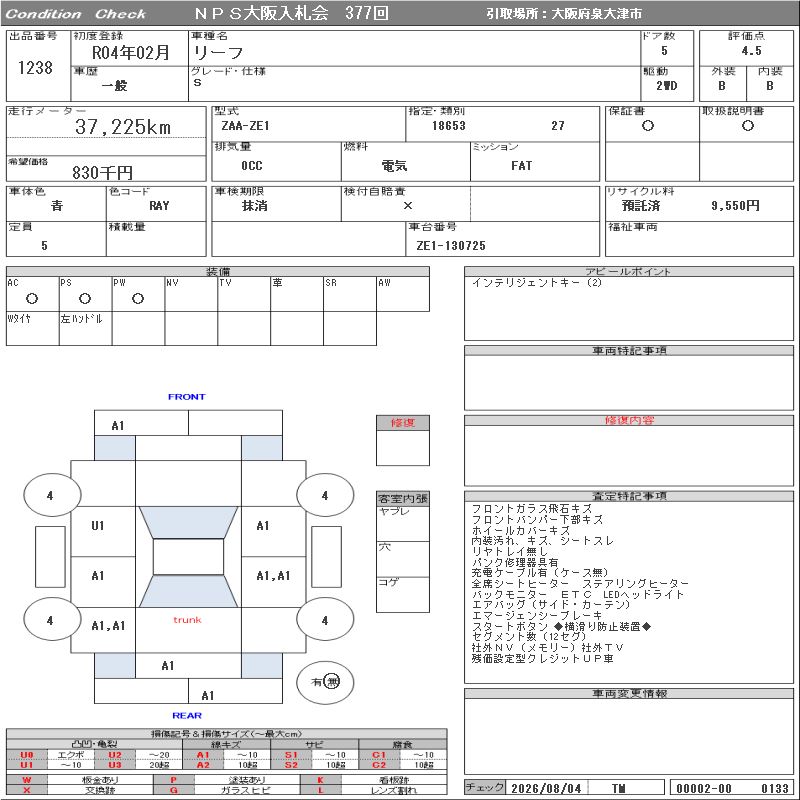Click the chassis number ZE1-130725

[451, 246]
